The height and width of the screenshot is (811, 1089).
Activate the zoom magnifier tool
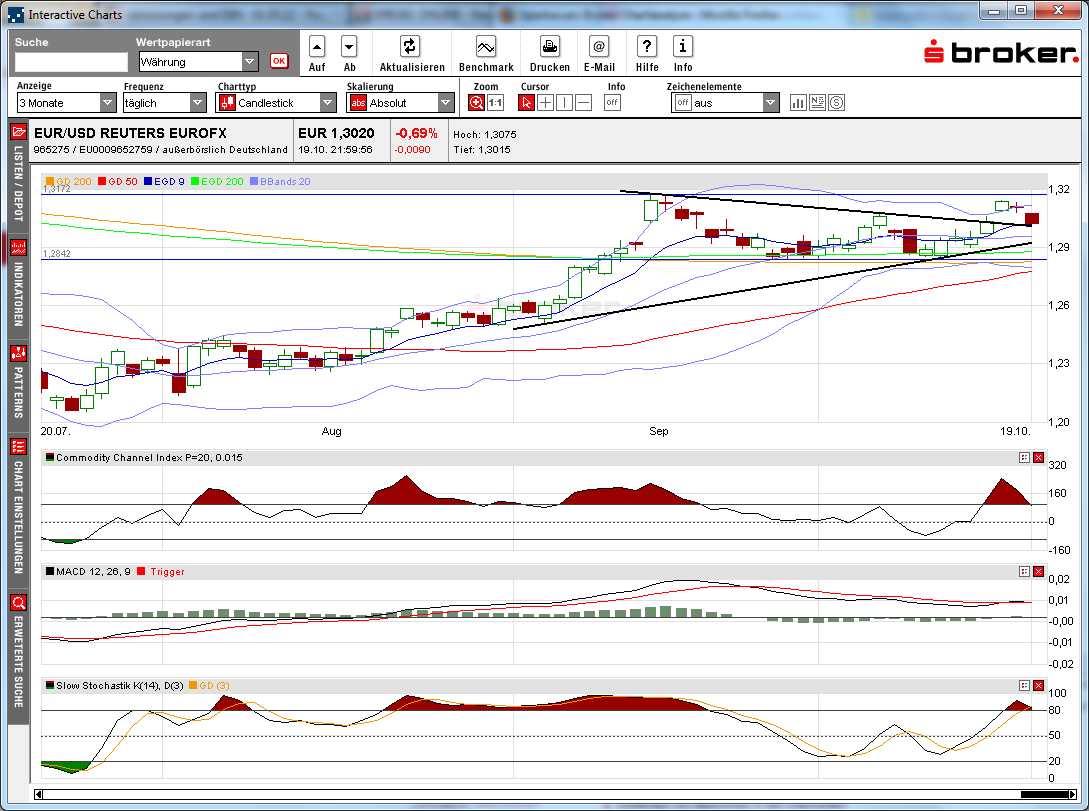click(x=476, y=103)
